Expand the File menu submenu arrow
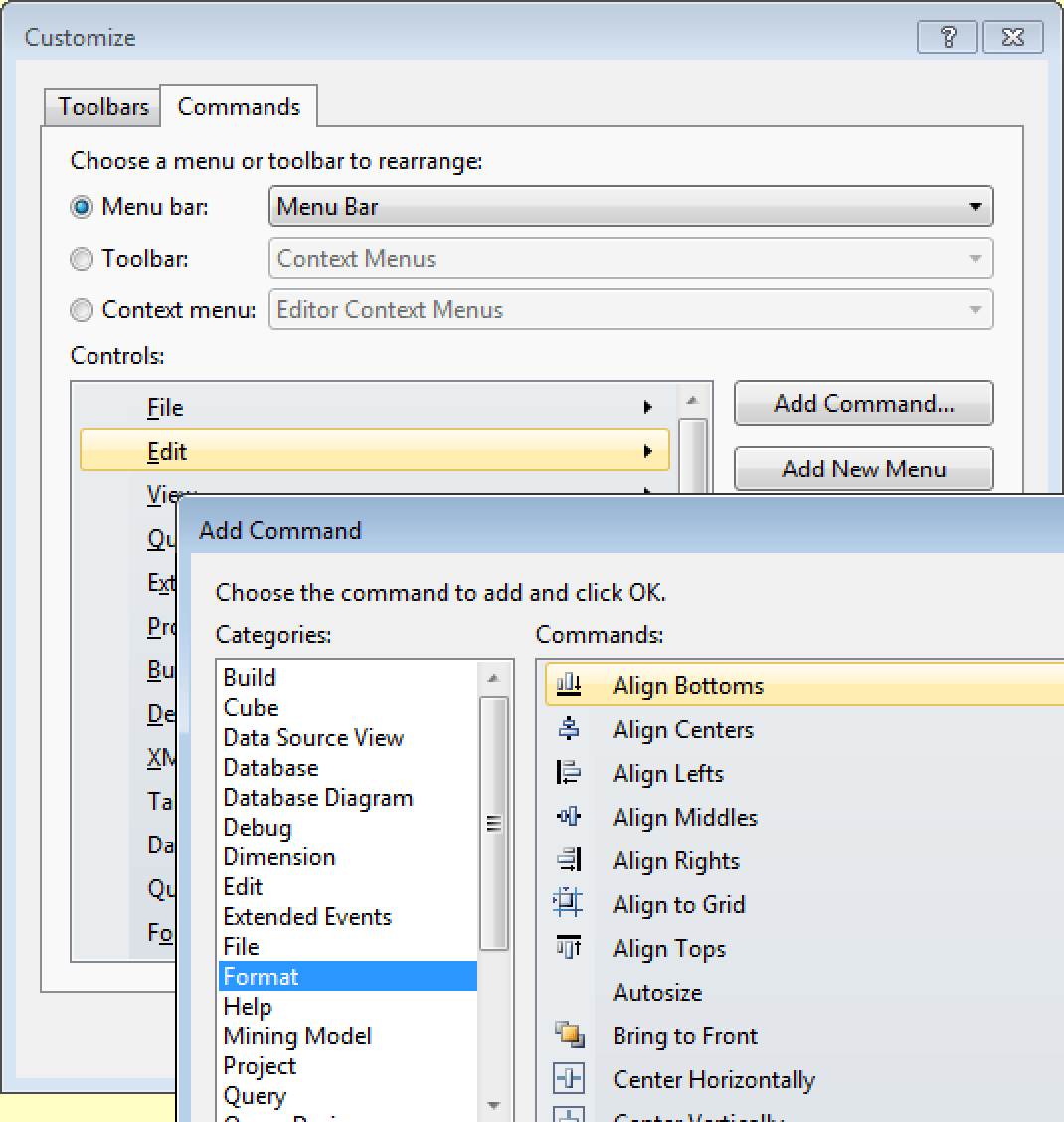Image resolution: width=1064 pixels, height=1122 pixels. coord(647,407)
